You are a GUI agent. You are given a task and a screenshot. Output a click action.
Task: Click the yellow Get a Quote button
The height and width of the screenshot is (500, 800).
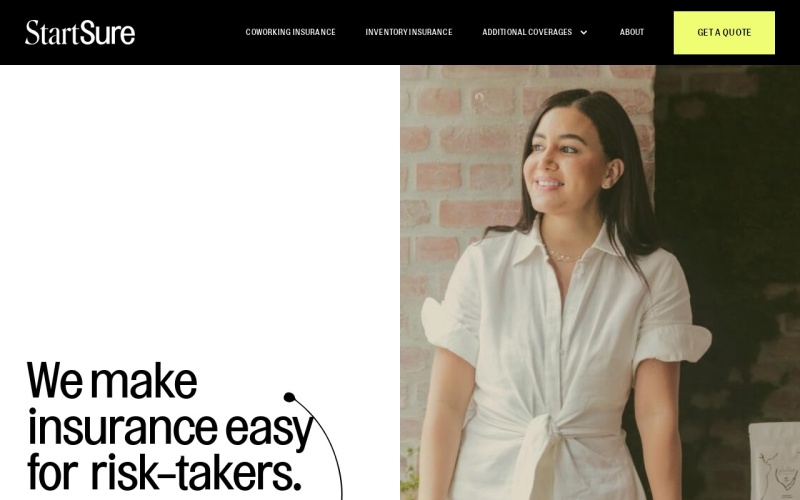click(724, 33)
